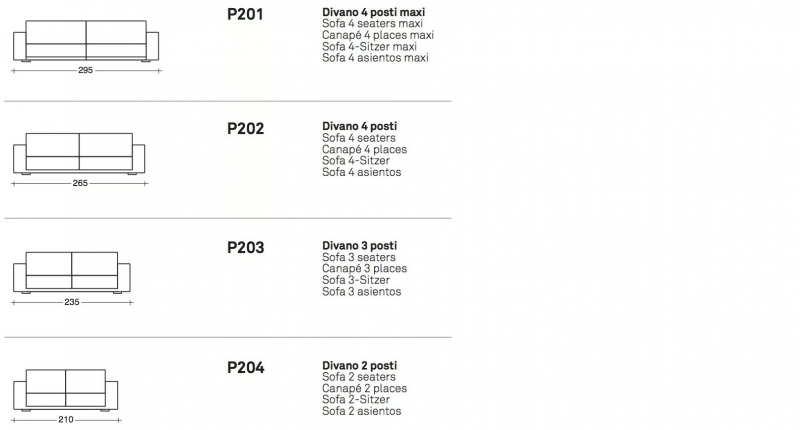Click the 295 width dimension label
Image resolution: width=800 pixels, height=430 pixels.
click(86, 70)
